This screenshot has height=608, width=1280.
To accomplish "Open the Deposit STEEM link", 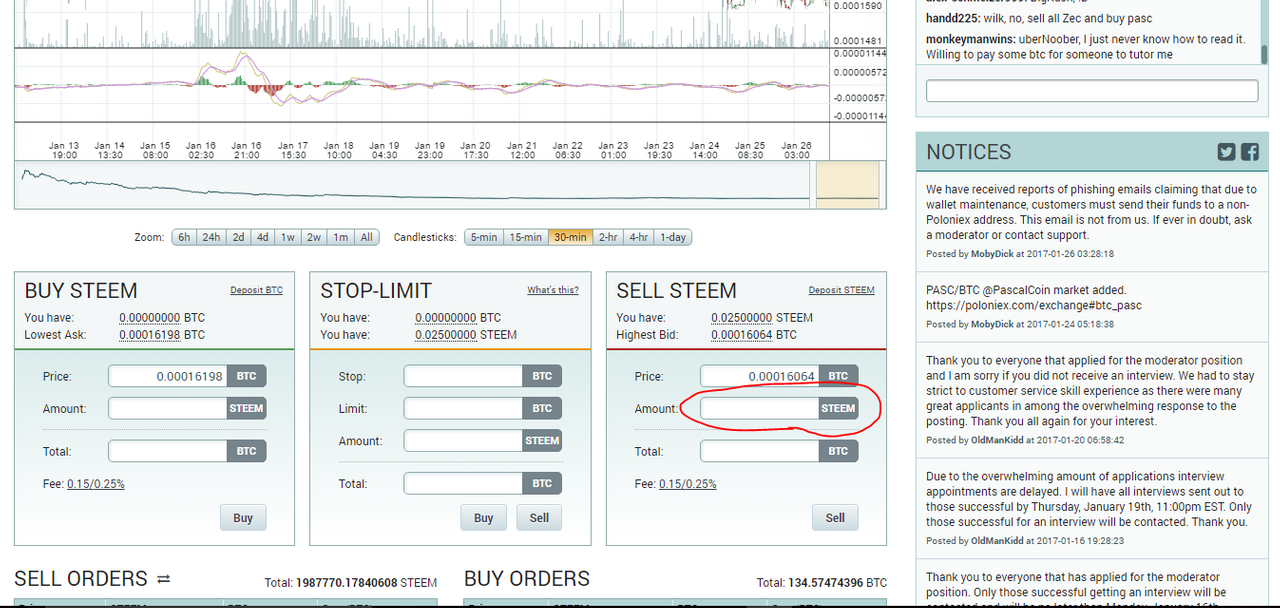I will (841, 290).
